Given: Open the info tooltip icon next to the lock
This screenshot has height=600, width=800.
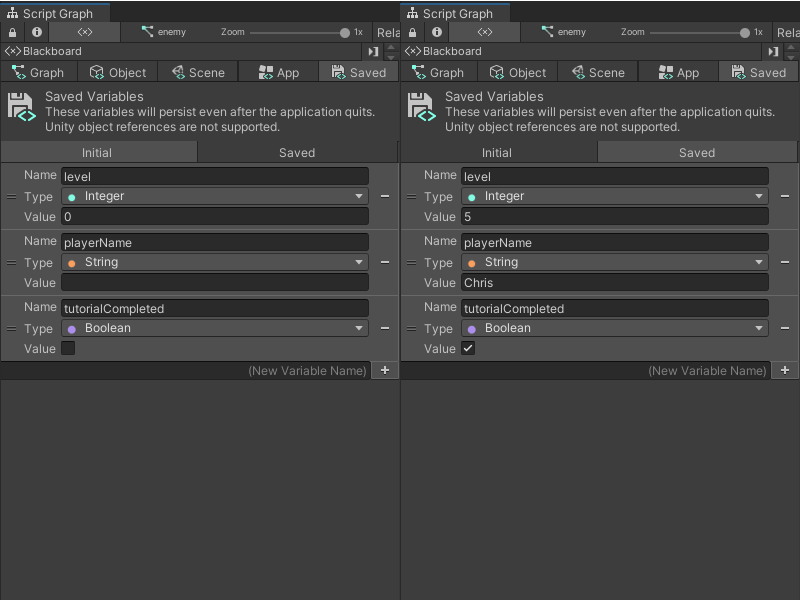Looking at the screenshot, I should [x=36, y=31].
